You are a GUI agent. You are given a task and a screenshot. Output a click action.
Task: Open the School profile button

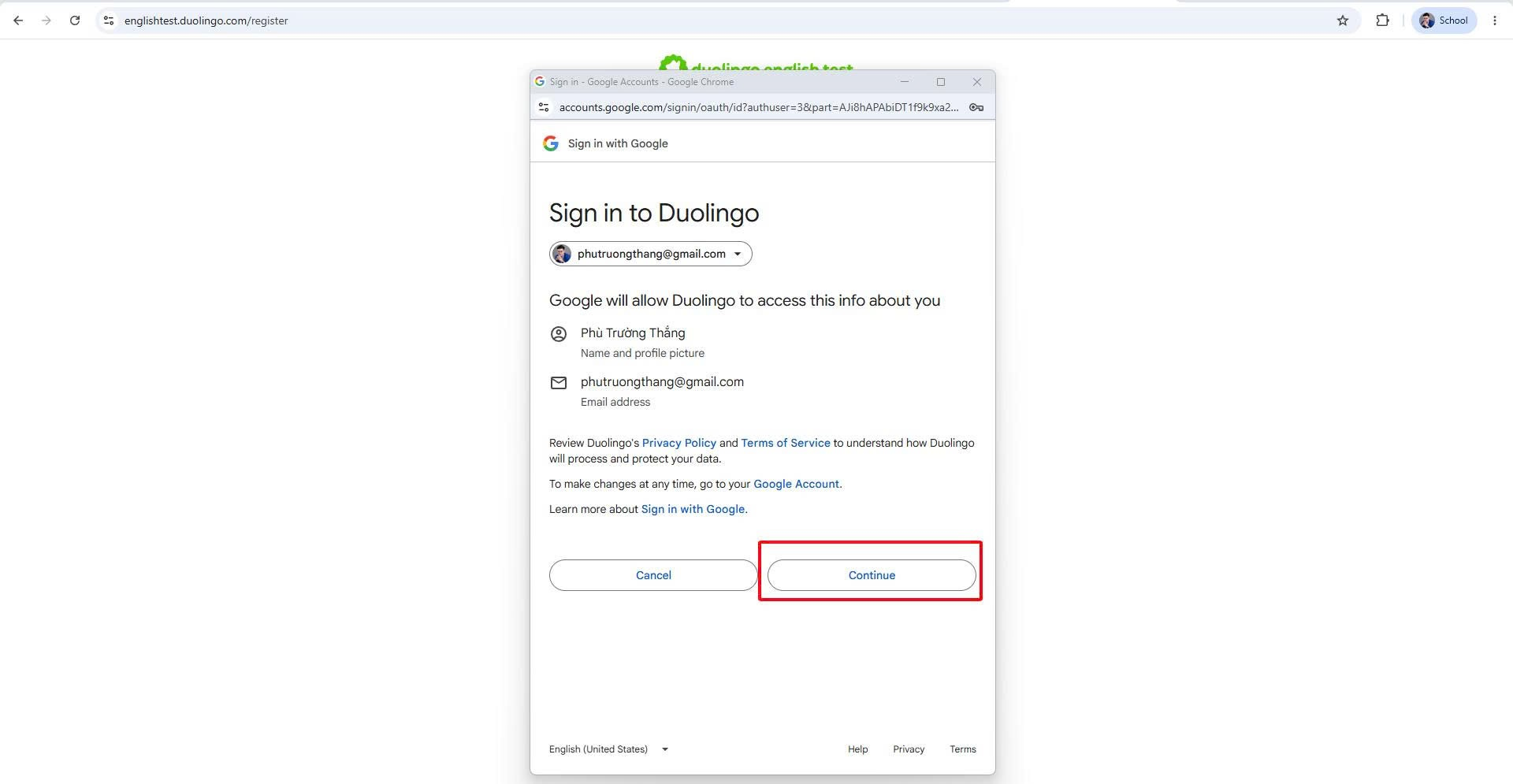click(x=1444, y=20)
